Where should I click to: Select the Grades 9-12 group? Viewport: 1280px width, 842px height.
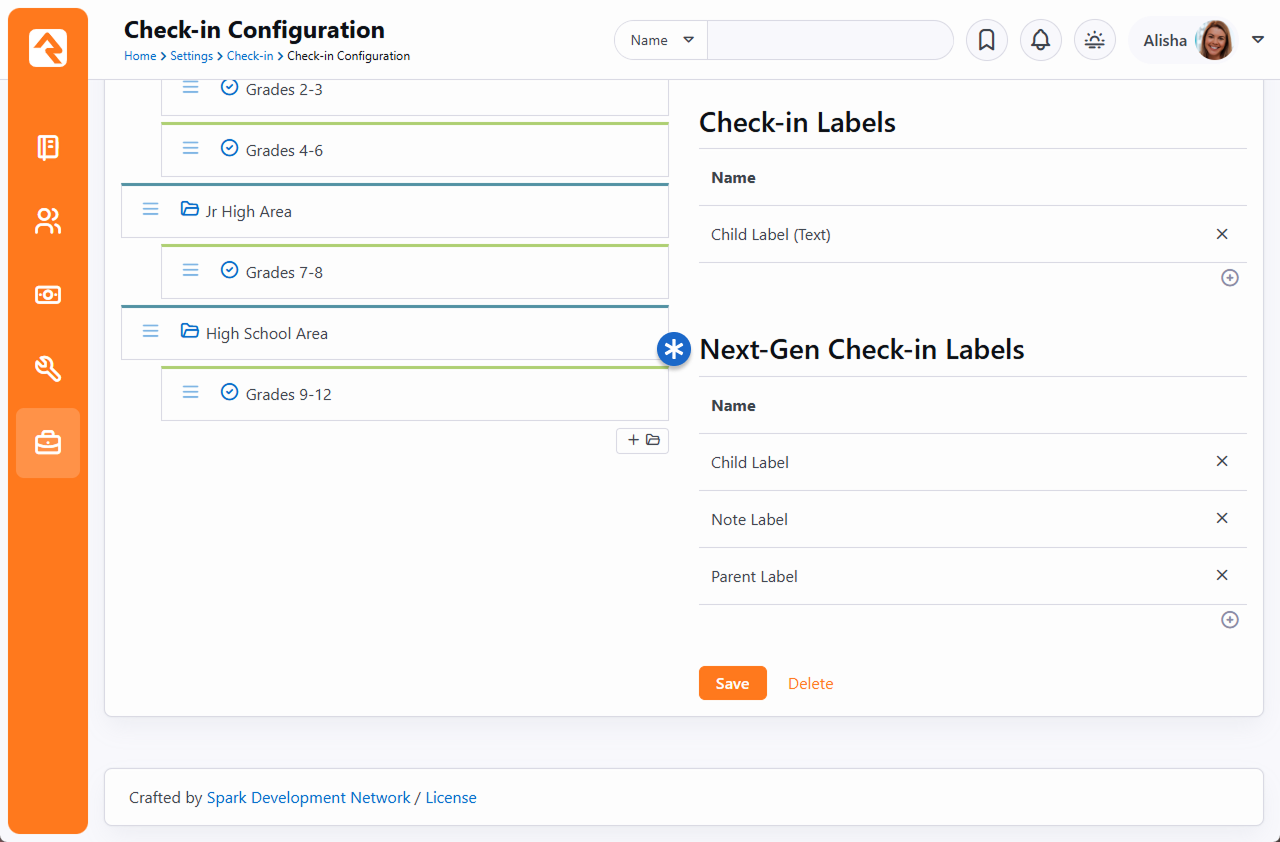[x=288, y=394]
